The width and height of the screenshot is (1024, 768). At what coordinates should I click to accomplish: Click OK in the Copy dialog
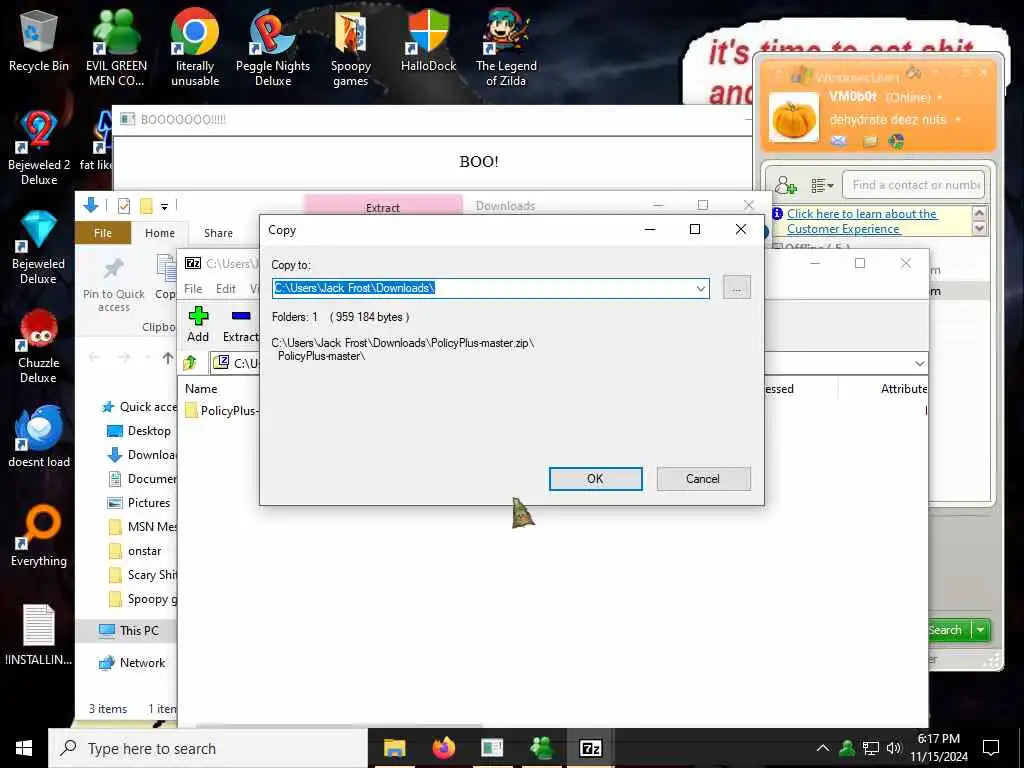coord(595,479)
